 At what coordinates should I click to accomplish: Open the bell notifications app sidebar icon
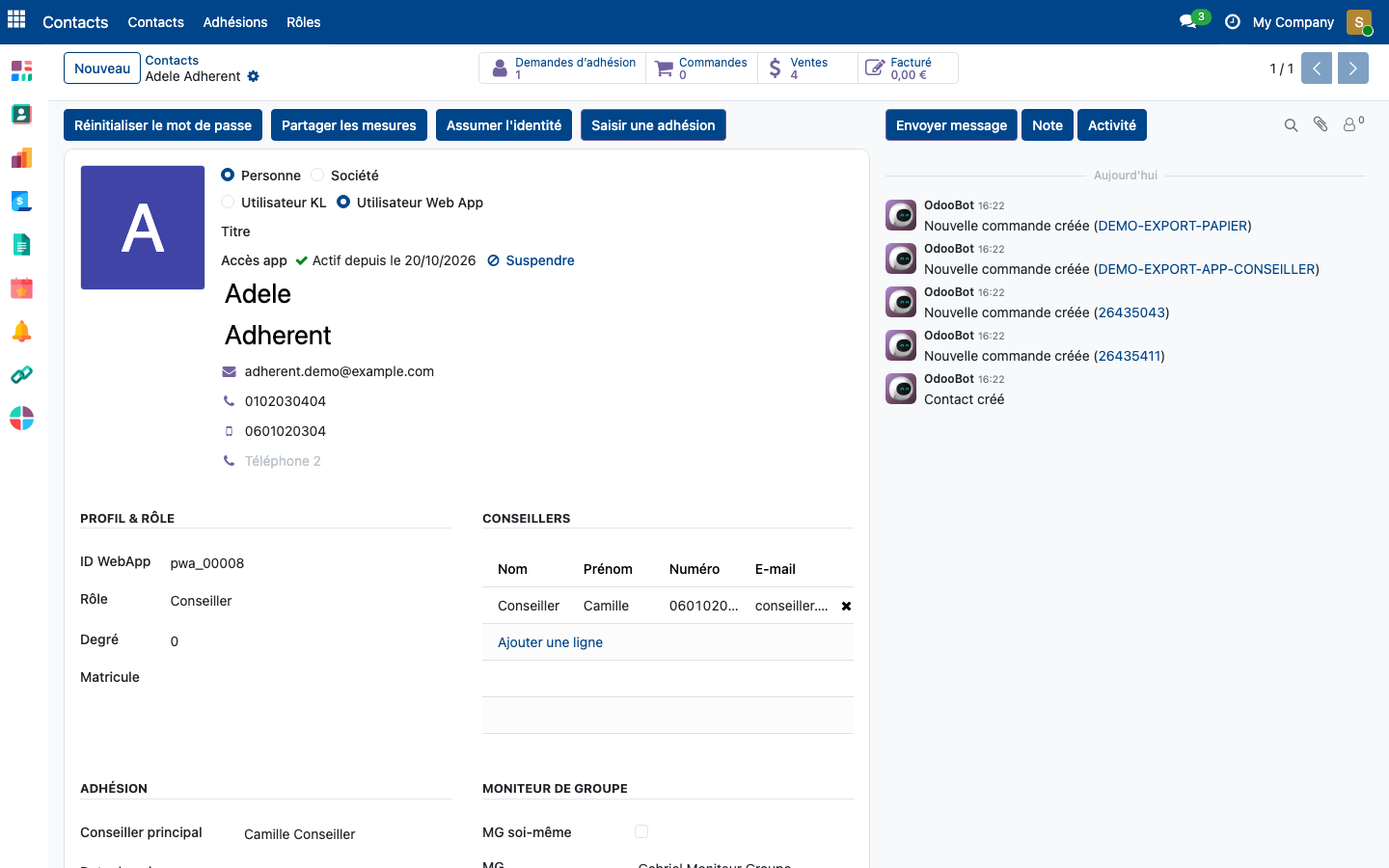pyautogui.click(x=21, y=331)
